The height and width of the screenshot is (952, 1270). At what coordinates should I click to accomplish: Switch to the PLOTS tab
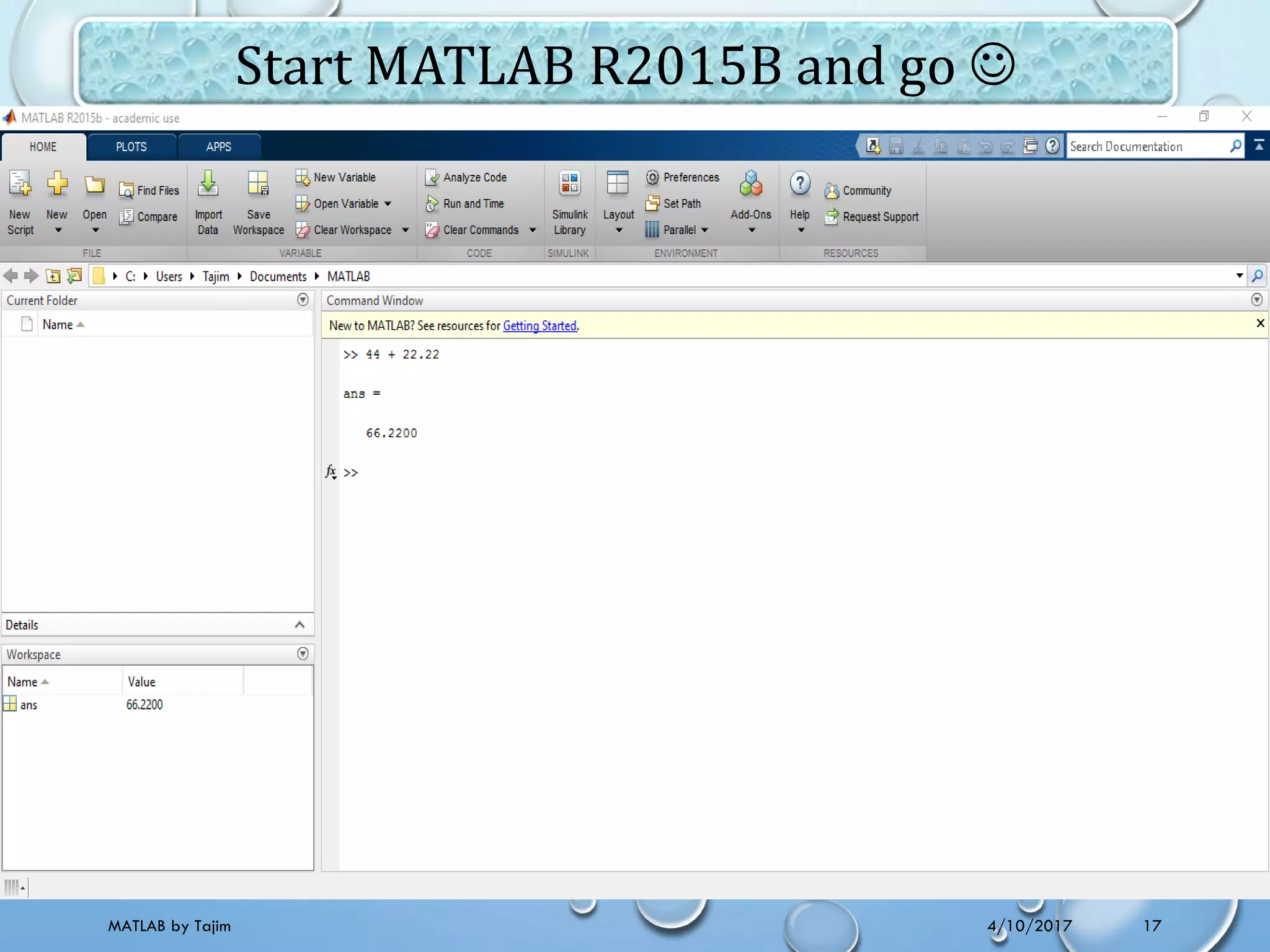[131, 147]
